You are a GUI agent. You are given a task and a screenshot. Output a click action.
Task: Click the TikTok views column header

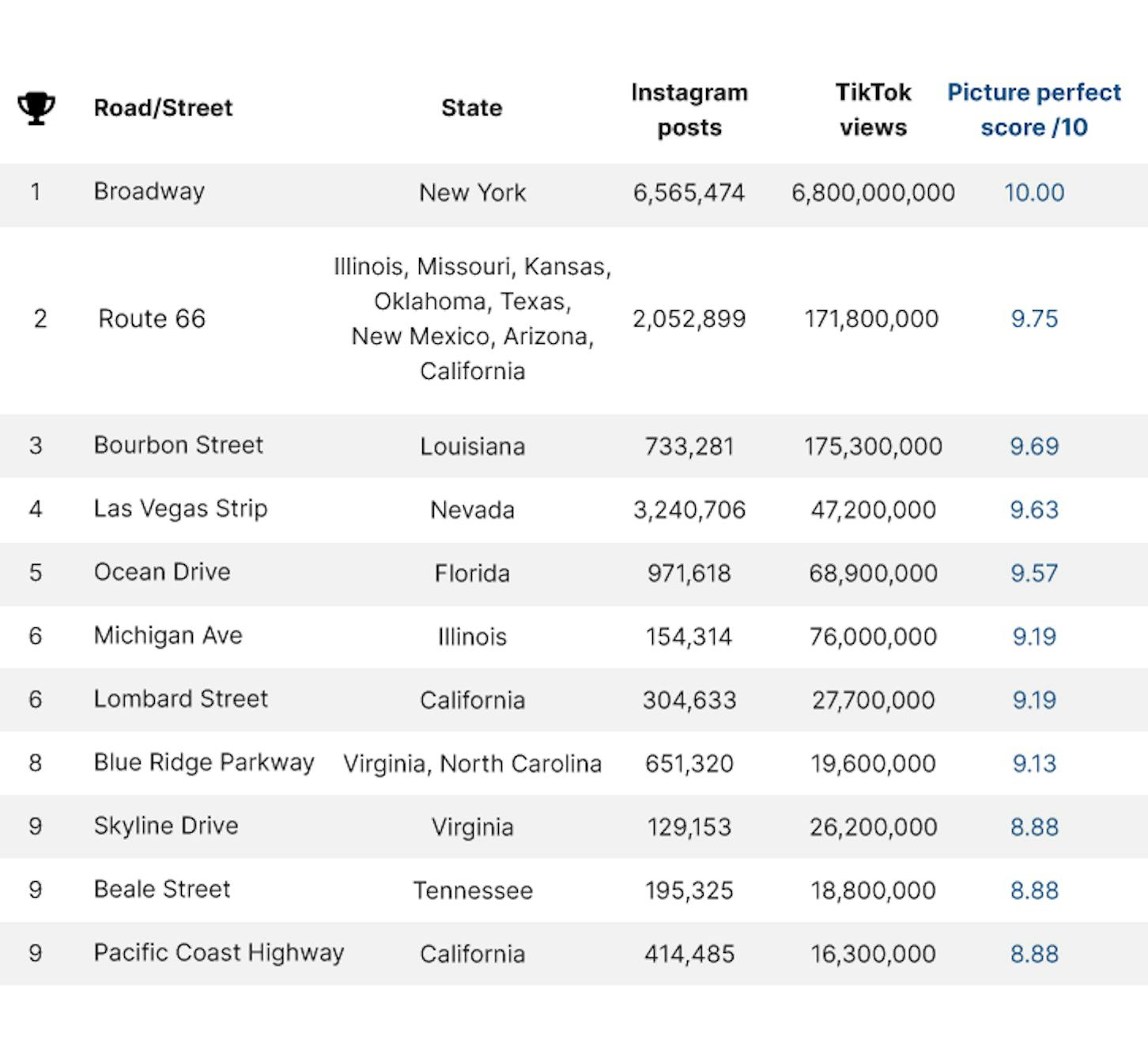point(873,109)
